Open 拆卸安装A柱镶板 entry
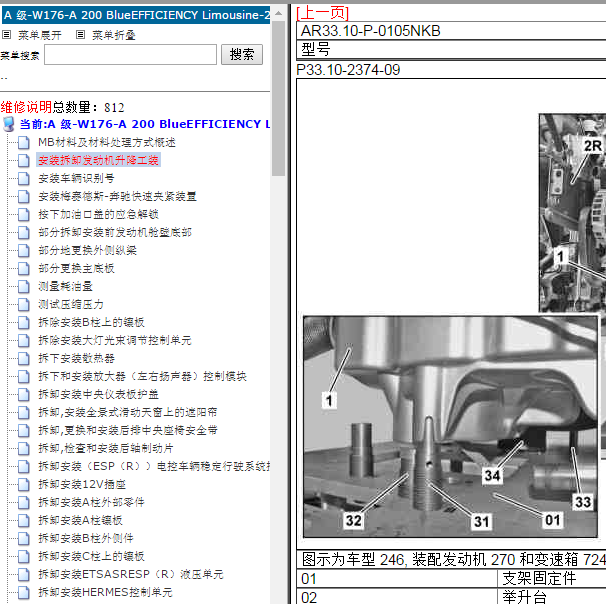The image size is (606, 604). coord(80,521)
